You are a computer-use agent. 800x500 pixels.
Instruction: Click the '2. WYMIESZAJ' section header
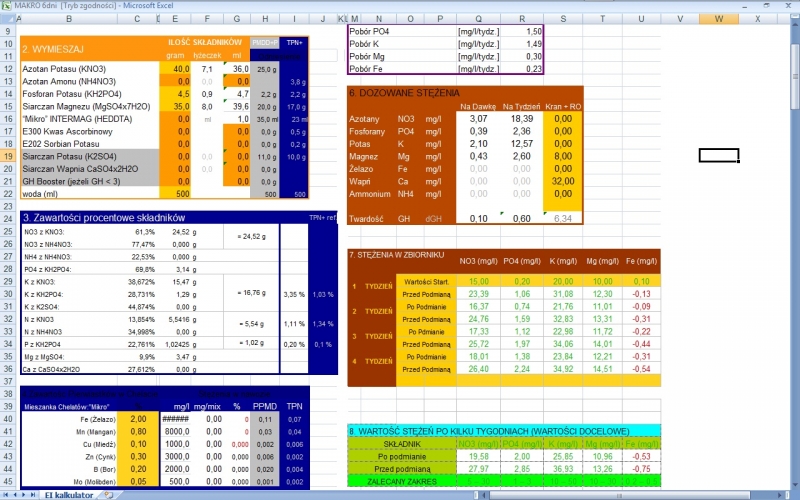(53, 49)
